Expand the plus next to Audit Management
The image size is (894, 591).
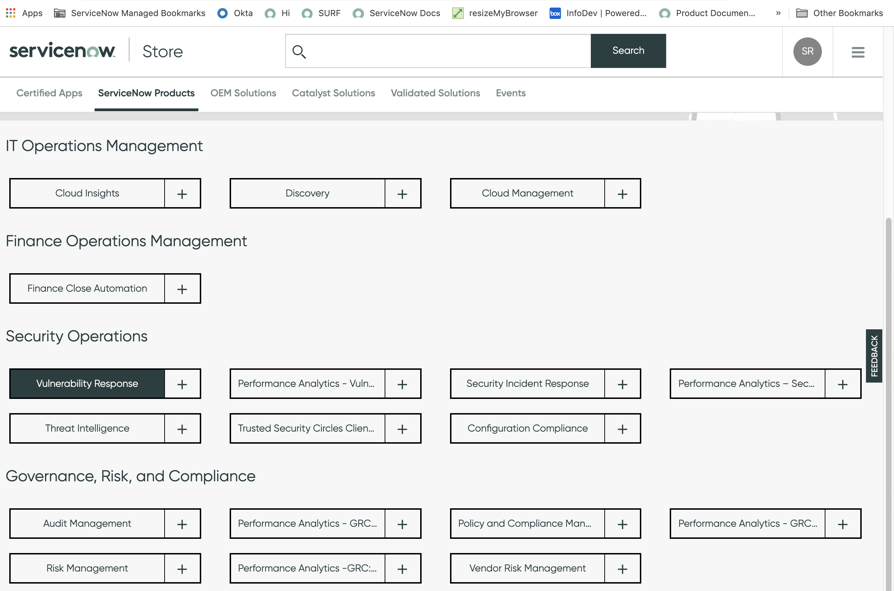[x=182, y=524]
